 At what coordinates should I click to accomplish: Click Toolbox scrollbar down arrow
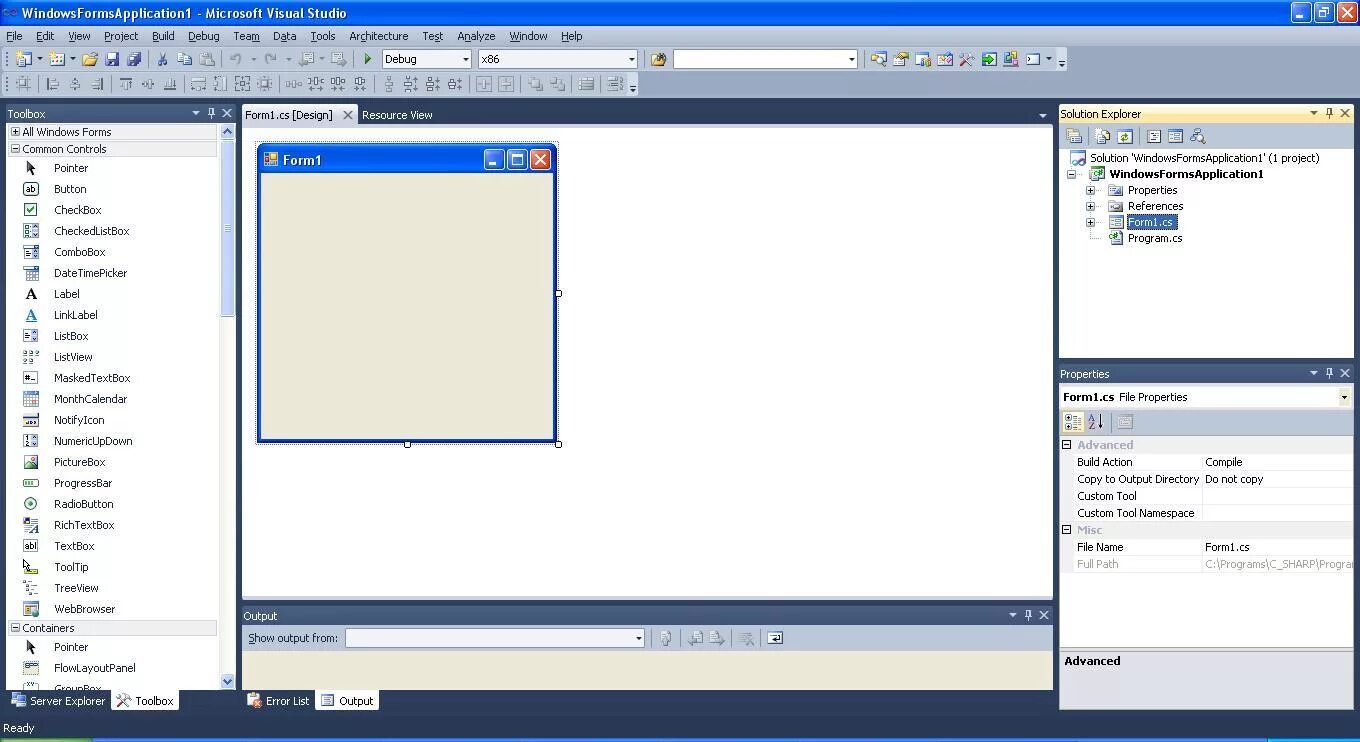(227, 681)
